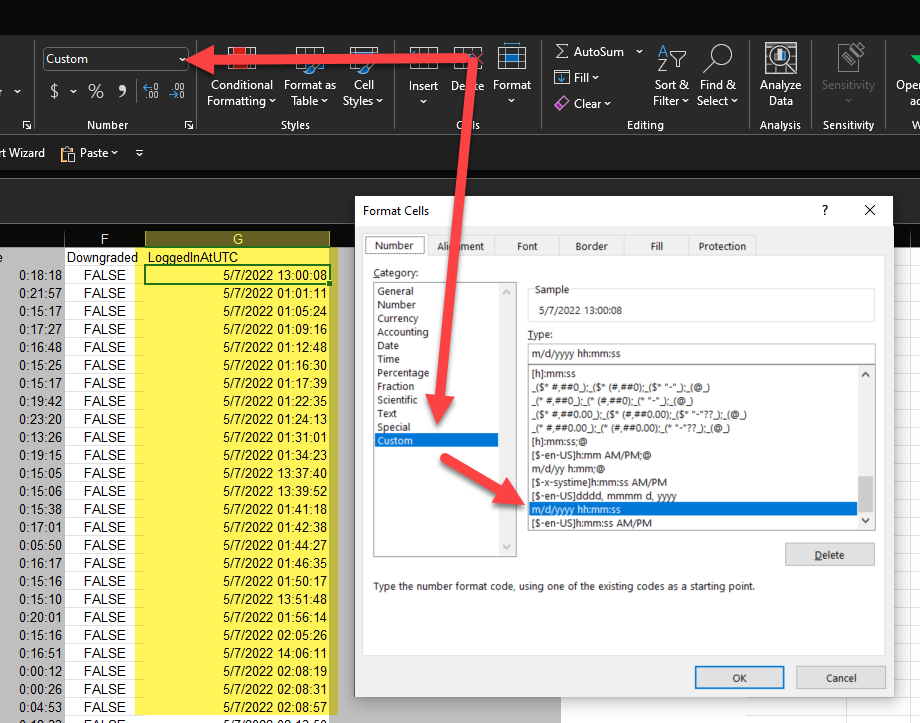Open Cell Styles gallery

click(363, 77)
